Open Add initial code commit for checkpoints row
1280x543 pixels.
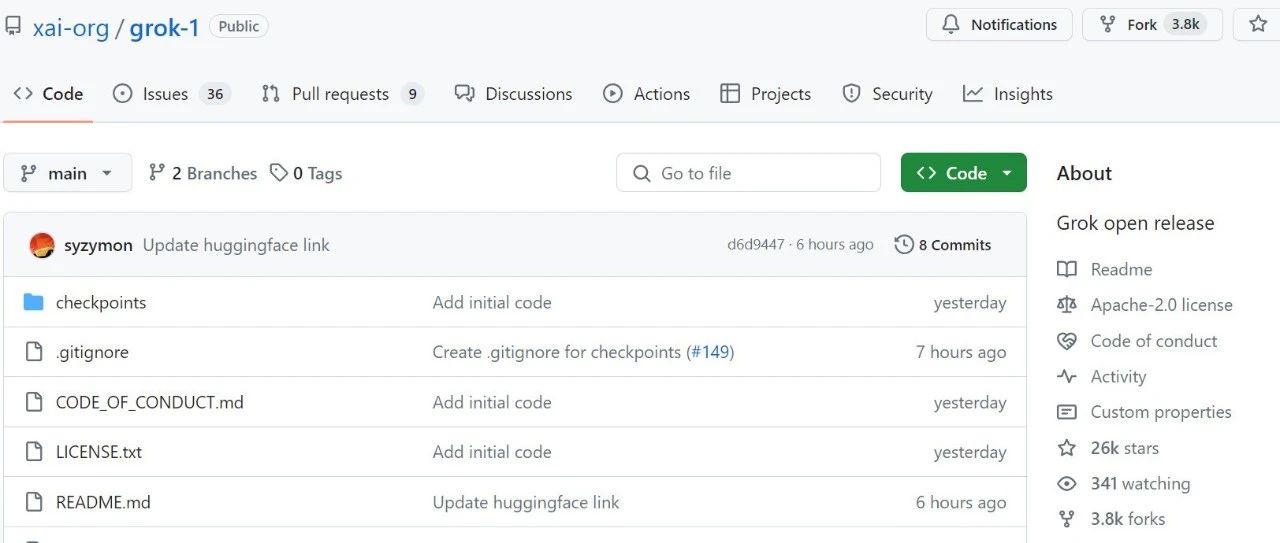(x=492, y=302)
